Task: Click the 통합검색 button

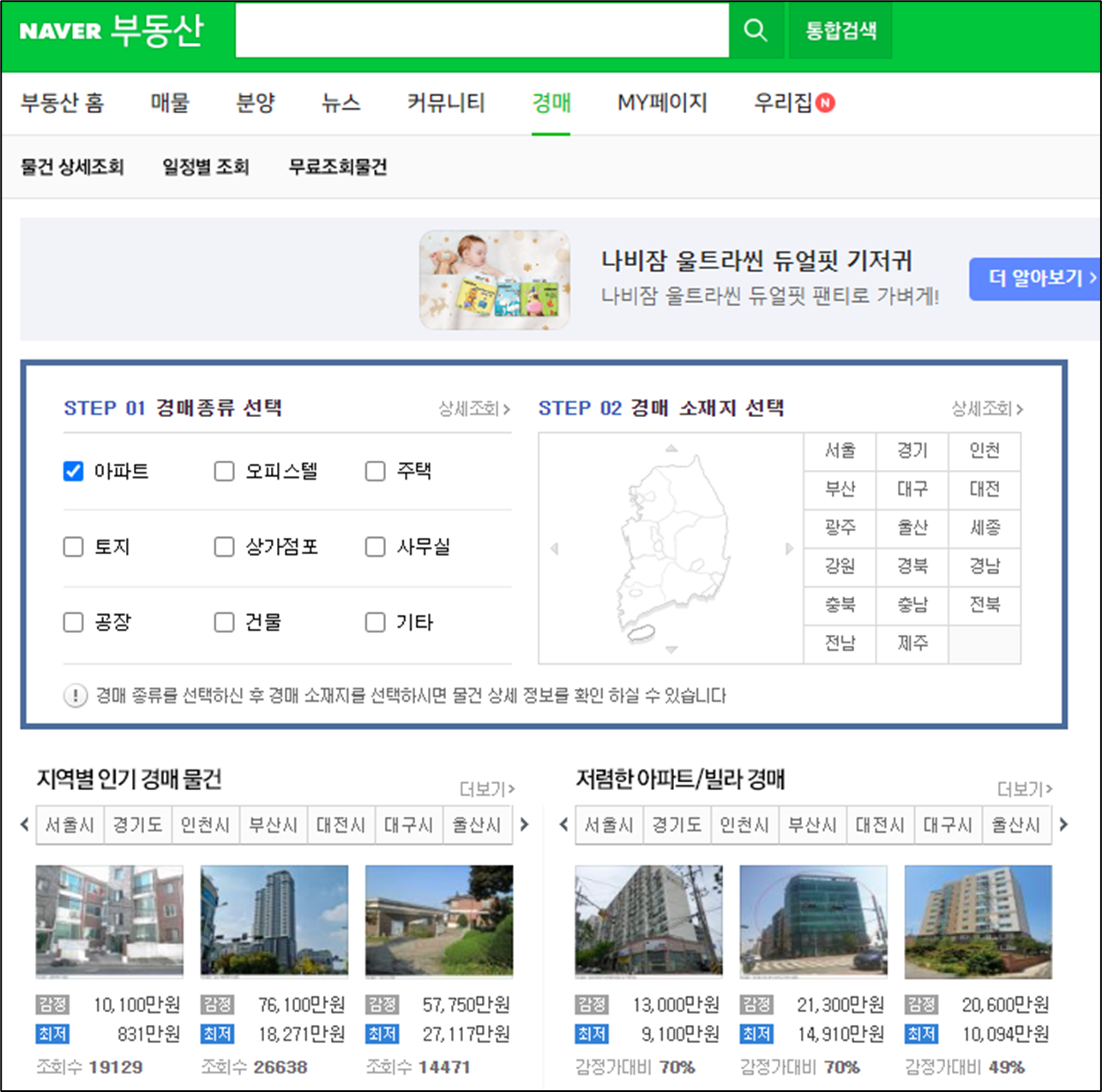Action: coord(840,30)
